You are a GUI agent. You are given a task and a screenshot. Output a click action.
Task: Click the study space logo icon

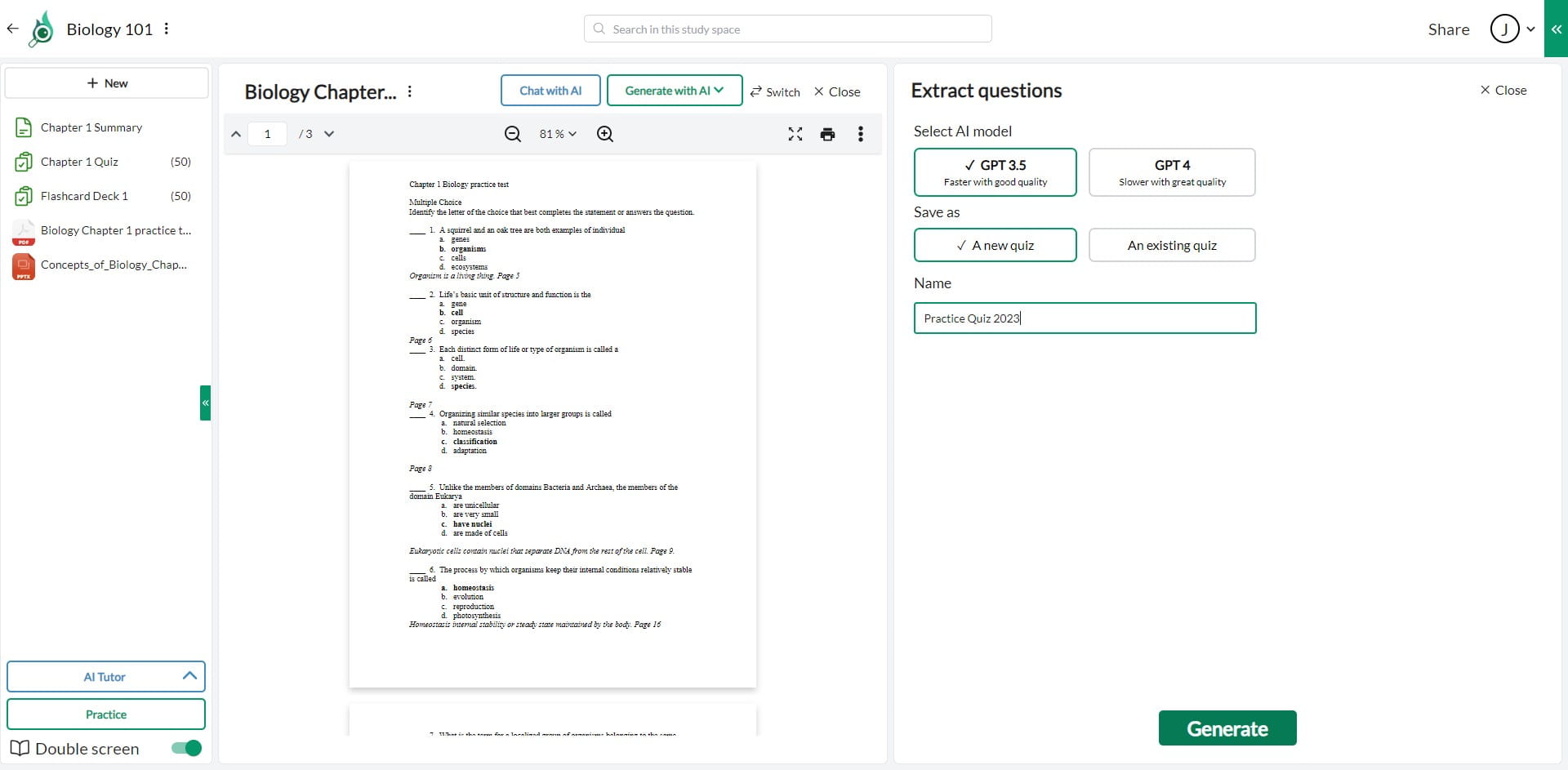tap(41, 29)
